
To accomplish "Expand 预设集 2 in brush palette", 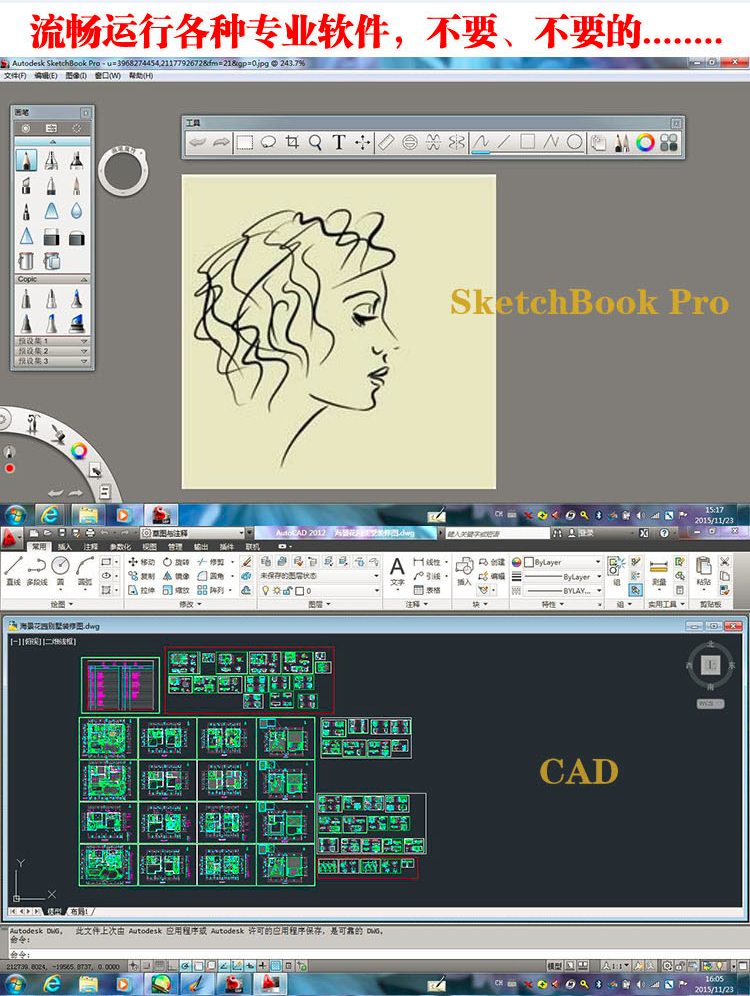I will (x=52, y=351).
